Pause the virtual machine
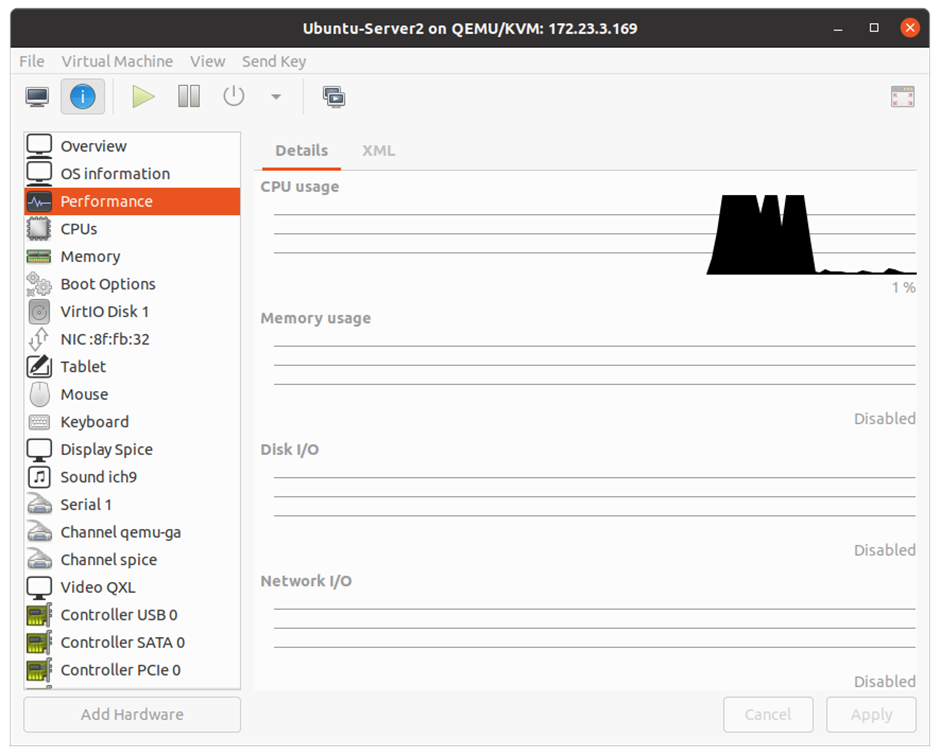Image resolution: width=940 pixels, height=756 pixels. 189,97
